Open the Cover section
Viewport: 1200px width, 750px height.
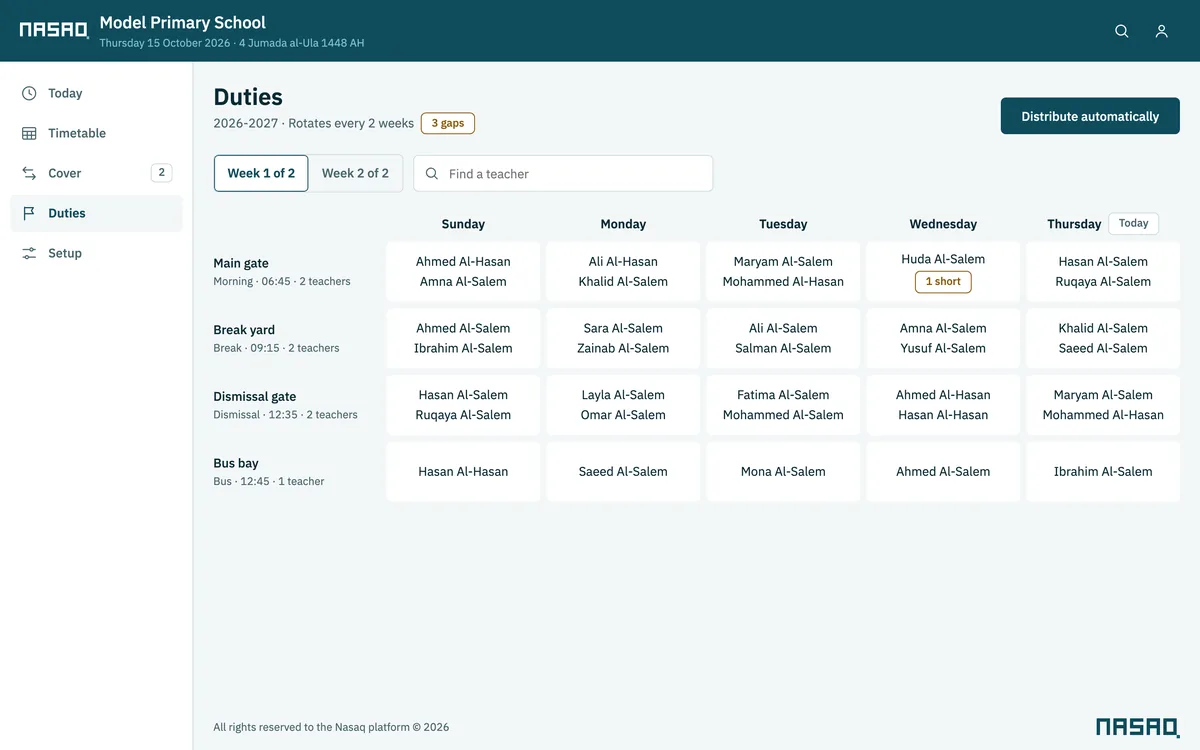point(96,173)
